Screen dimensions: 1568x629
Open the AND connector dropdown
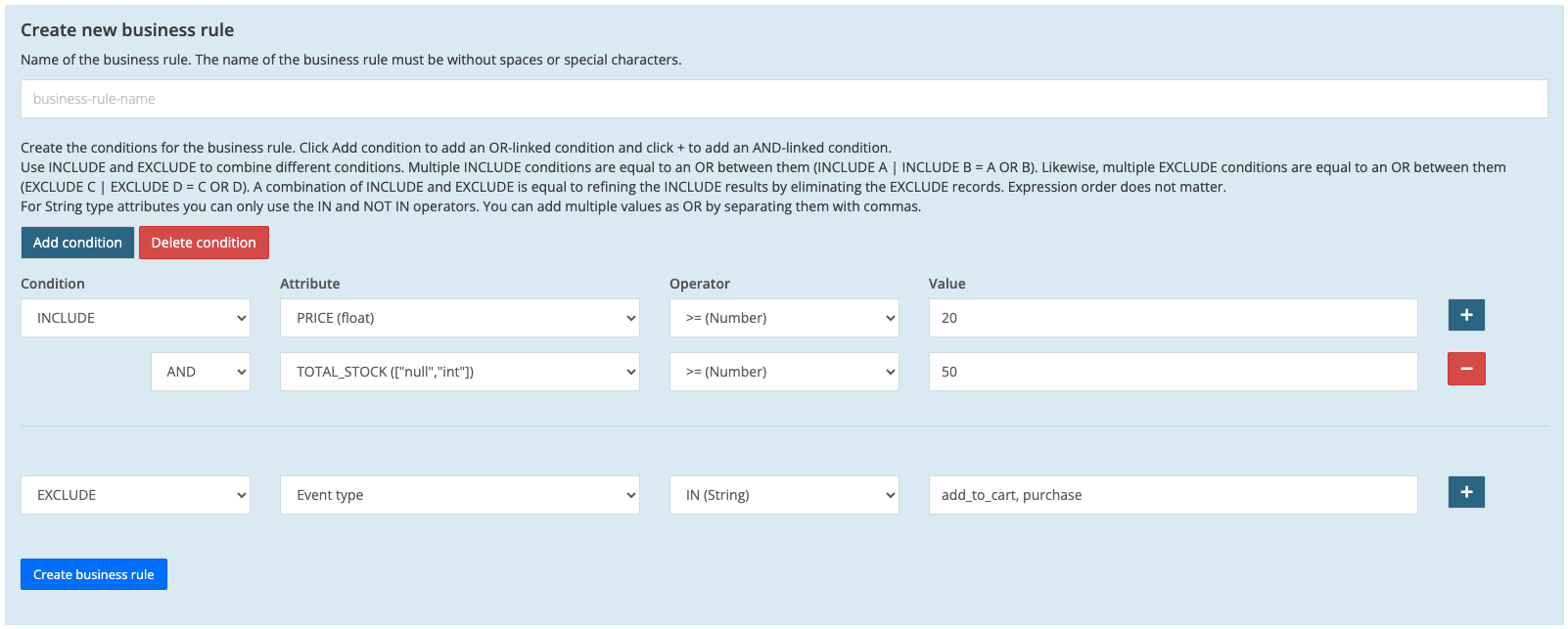[x=200, y=372]
